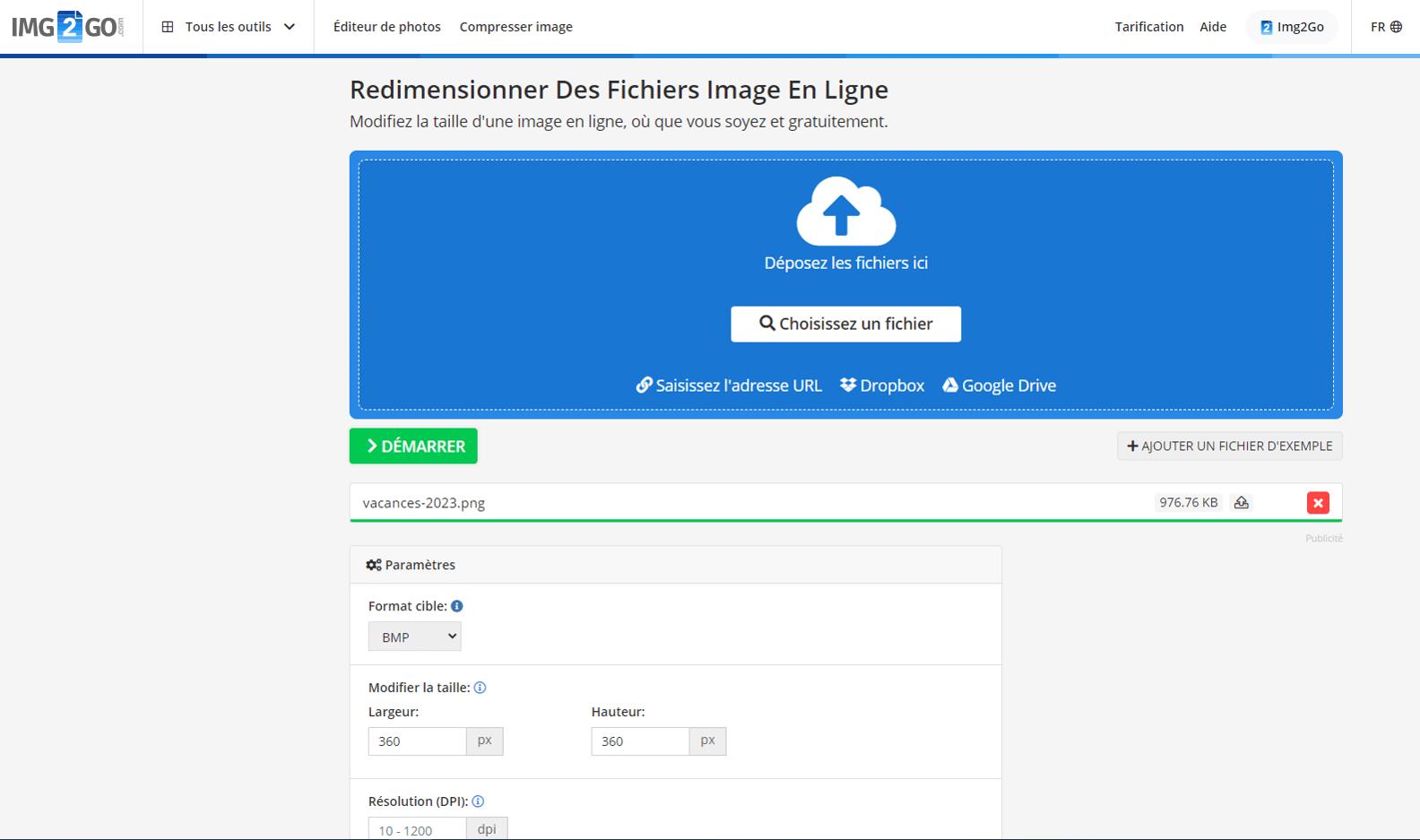This screenshot has height=840, width=1420.
Task: Import a file from Dropbox
Action: 882,385
